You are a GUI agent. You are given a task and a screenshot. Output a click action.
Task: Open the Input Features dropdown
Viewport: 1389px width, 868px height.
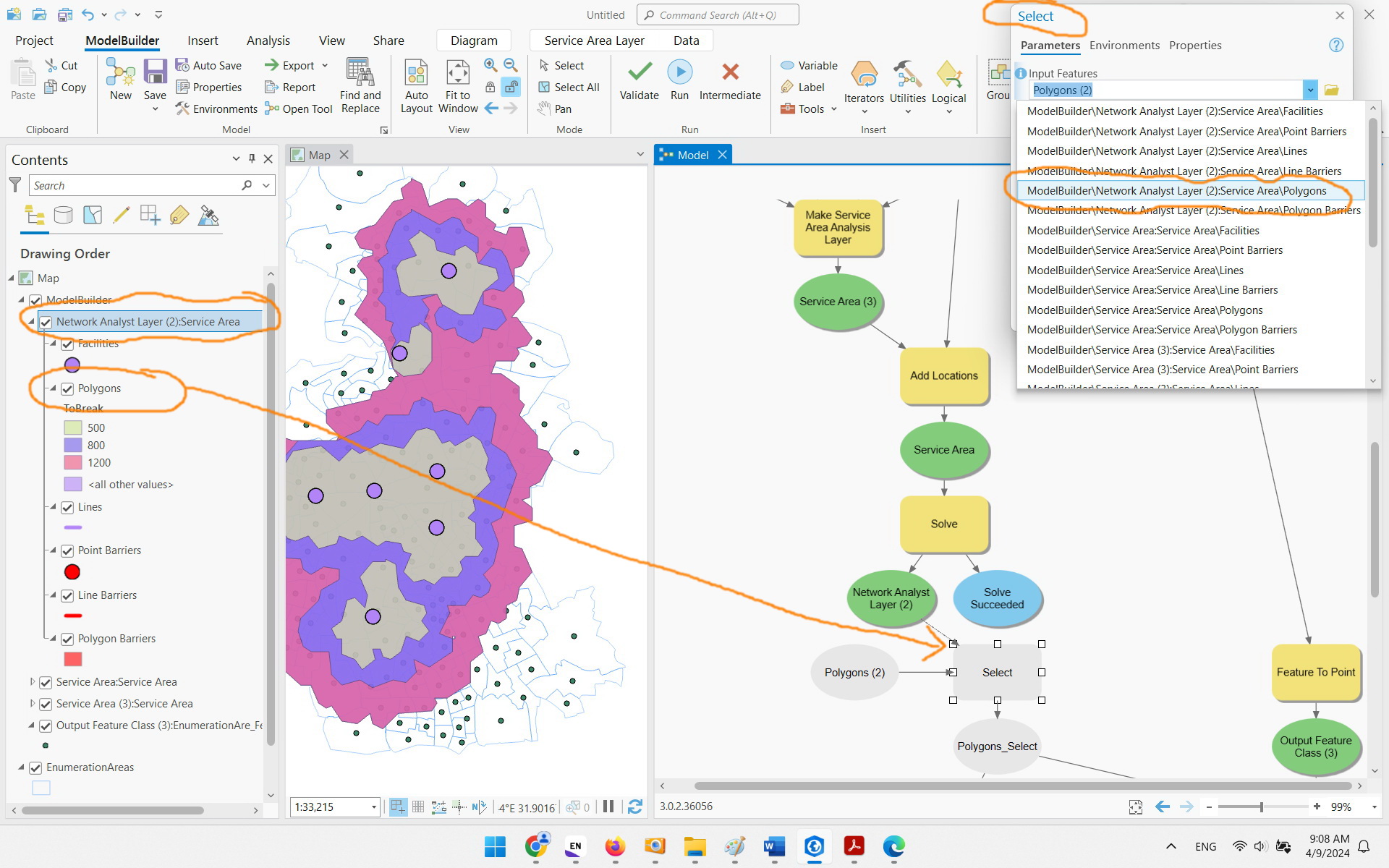(x=1309, y=90)
